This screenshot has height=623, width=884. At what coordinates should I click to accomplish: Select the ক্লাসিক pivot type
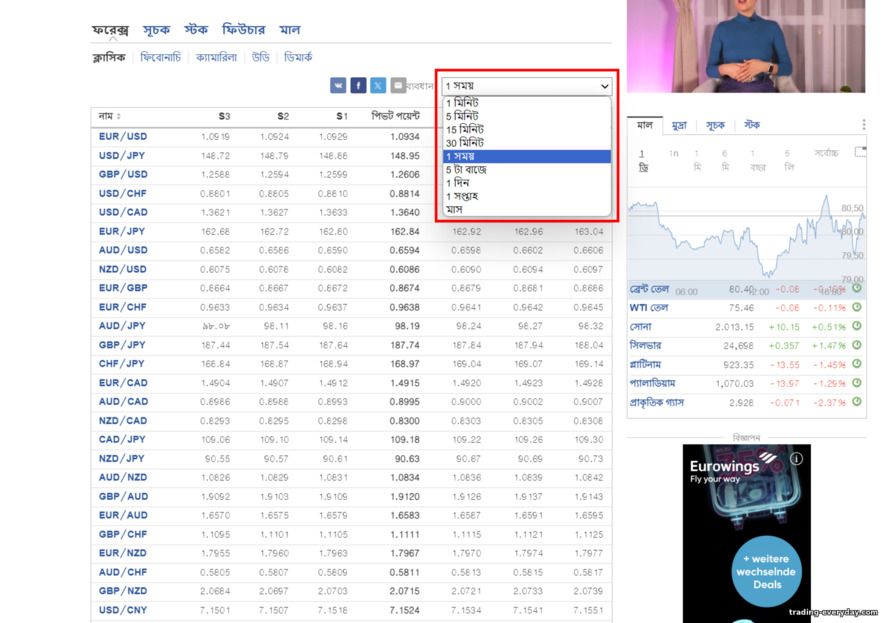point(109,57)
